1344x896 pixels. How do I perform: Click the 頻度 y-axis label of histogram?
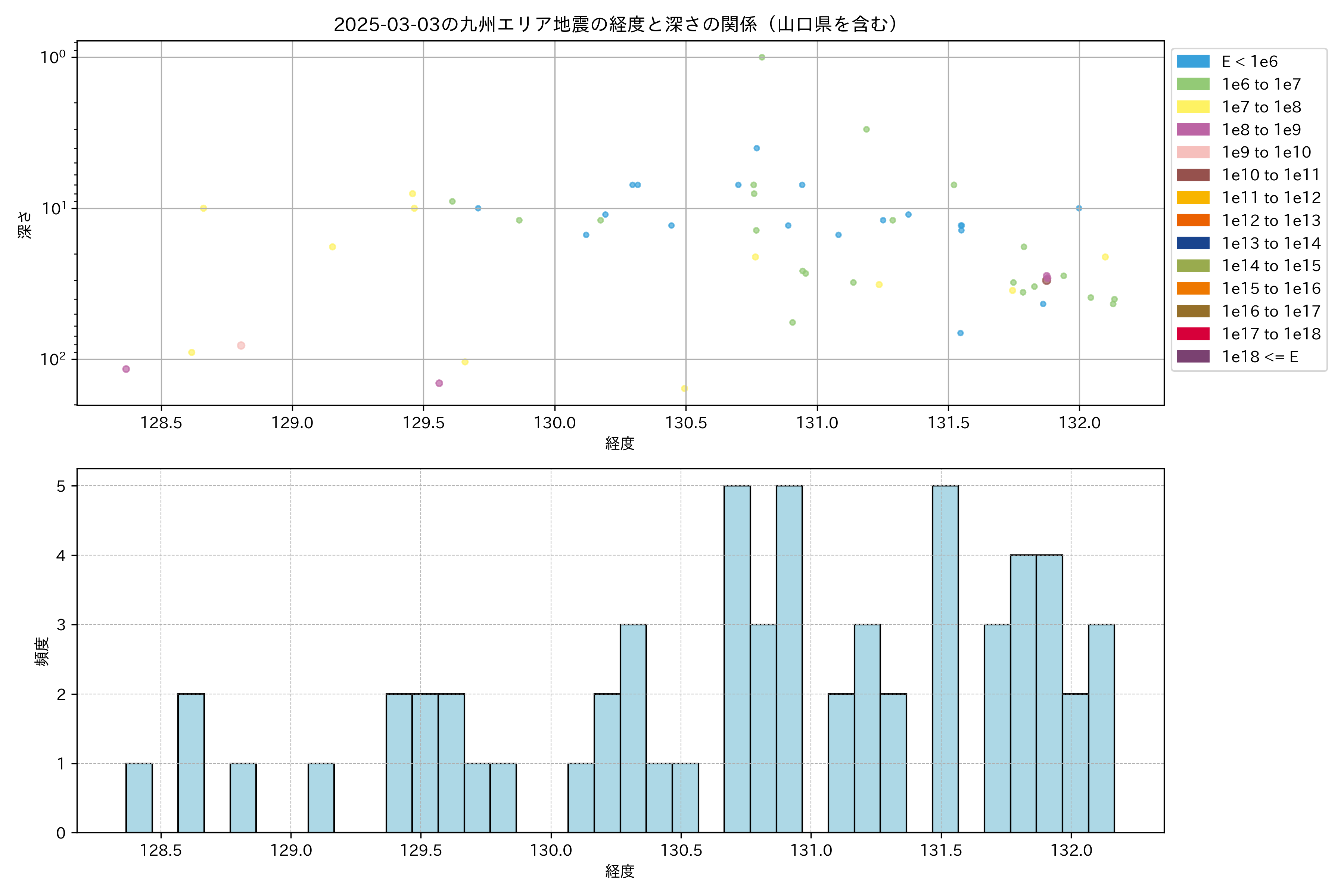pos(42,651)
